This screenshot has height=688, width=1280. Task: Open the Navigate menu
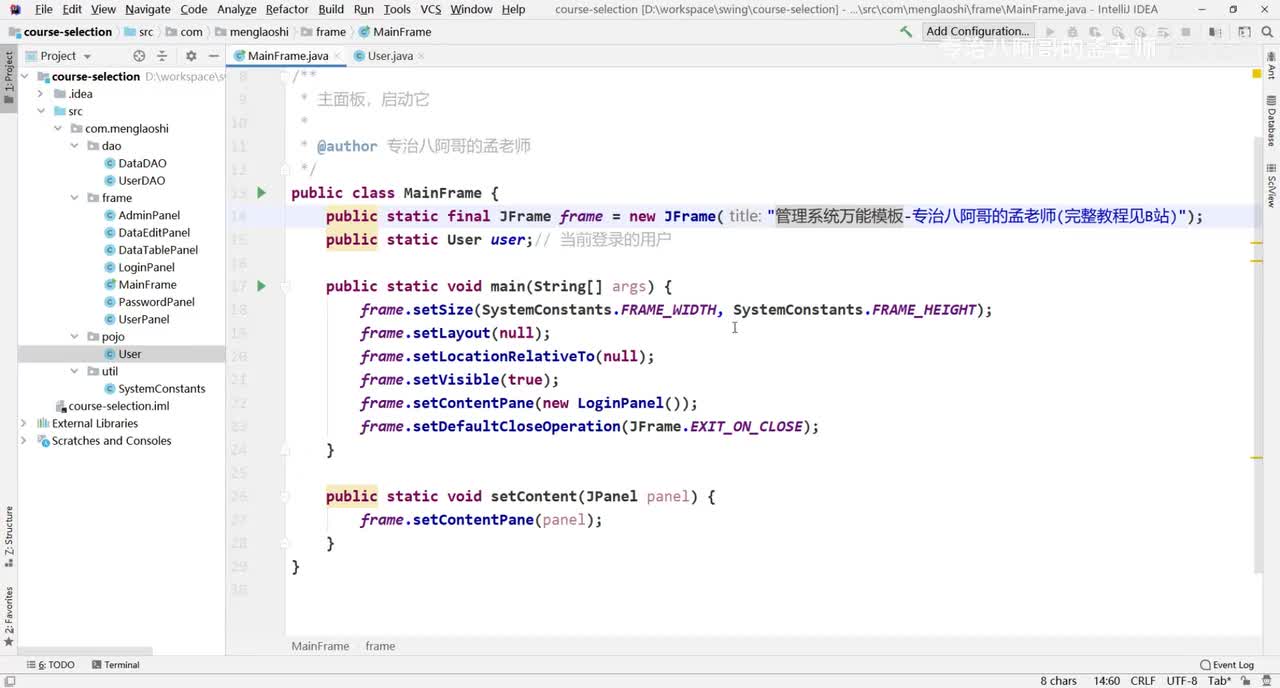[x=148, y=9]
